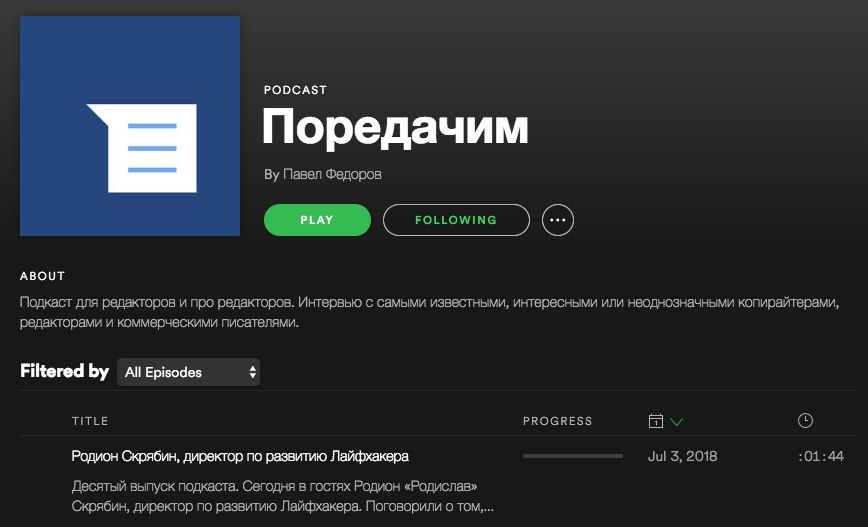Image resolution: width=868 pixels, height=527 pixels.
Task: Open episode Родион Скрябин, директор по развитию Лайфхакера
Action: 240,456
